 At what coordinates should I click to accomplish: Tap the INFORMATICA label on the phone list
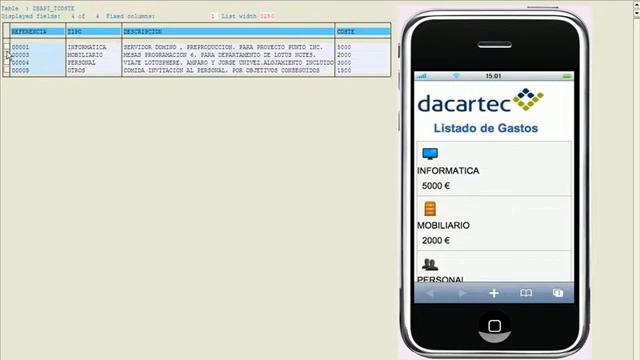[448, 171]
